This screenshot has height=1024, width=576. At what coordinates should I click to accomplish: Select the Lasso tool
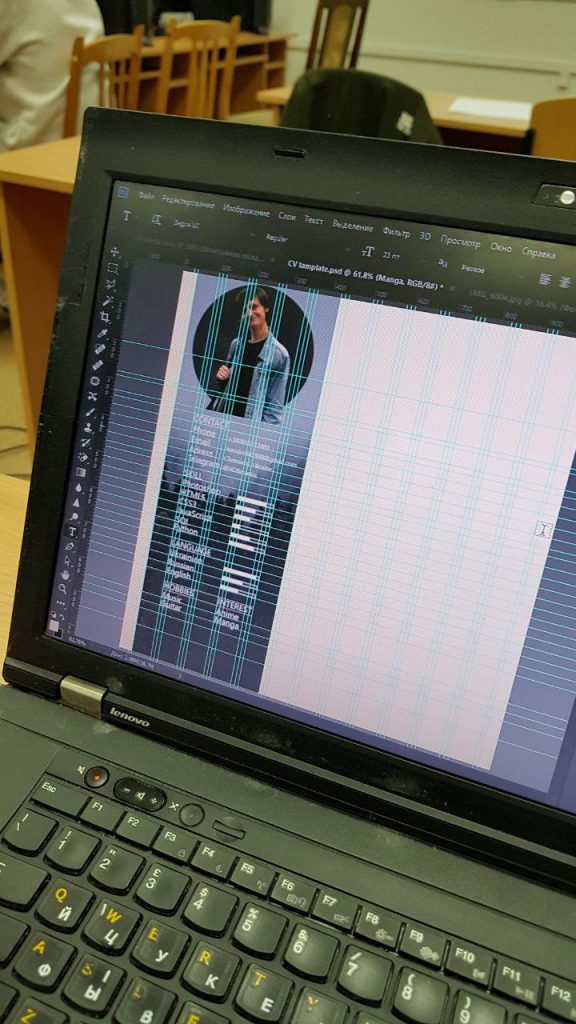[110, 285]
